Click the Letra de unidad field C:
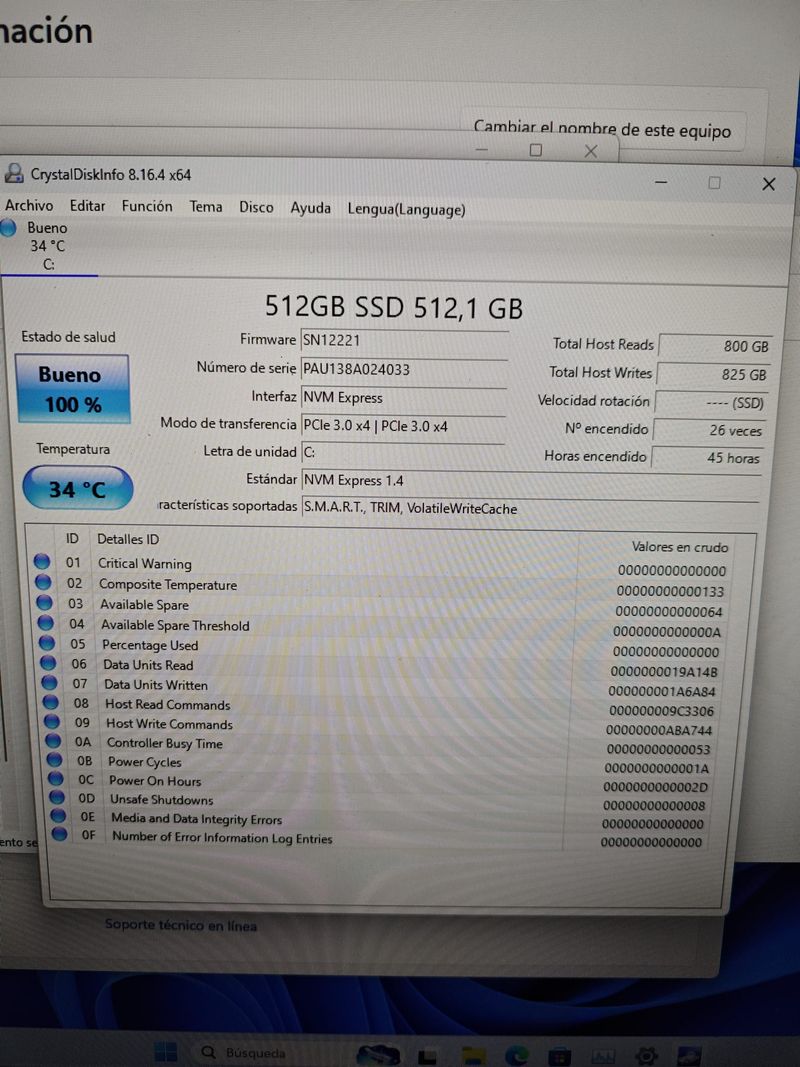The image size is (800, 1067). pos(403,453)
